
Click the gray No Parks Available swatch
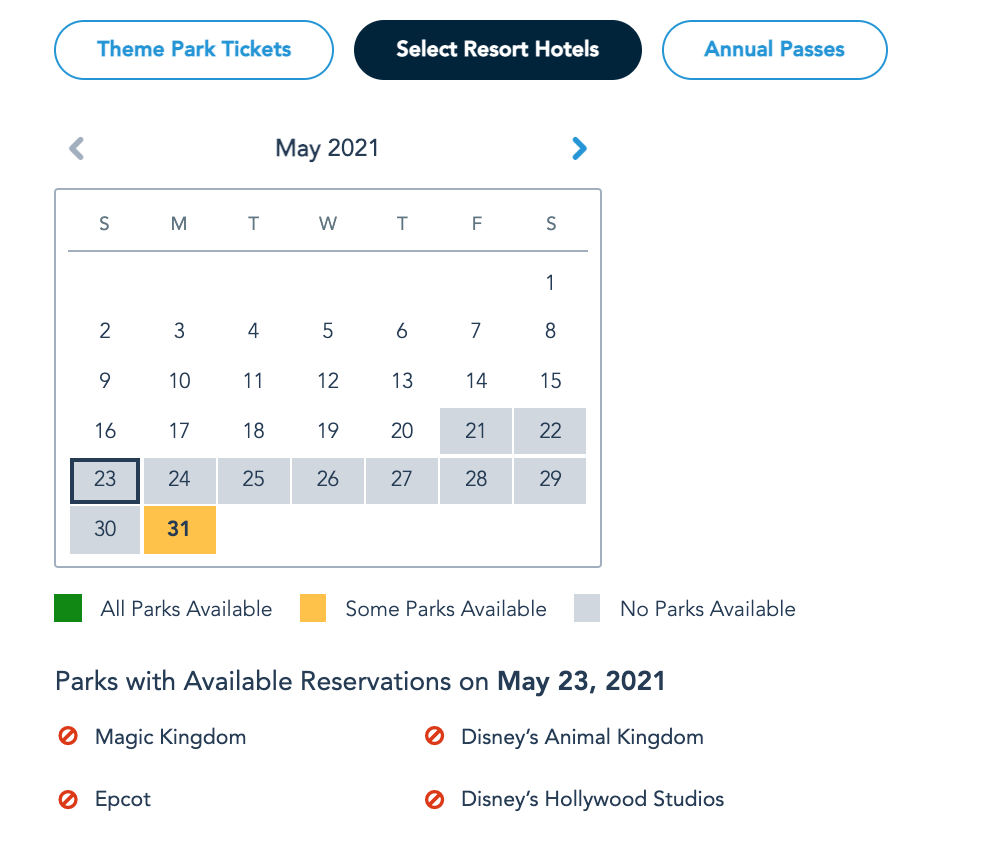pos(587,608)
